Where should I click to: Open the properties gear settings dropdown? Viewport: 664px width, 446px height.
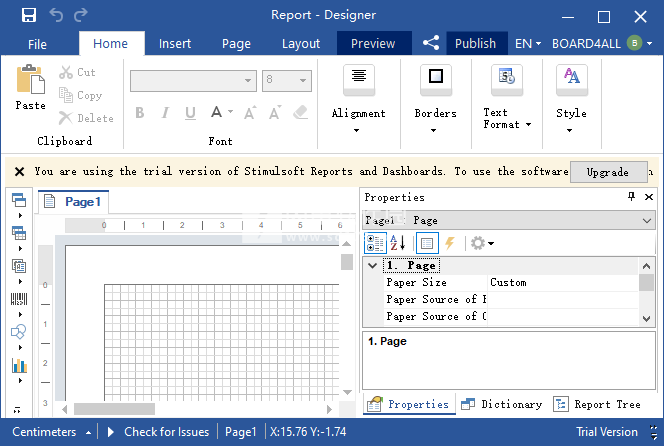[482, 243]
